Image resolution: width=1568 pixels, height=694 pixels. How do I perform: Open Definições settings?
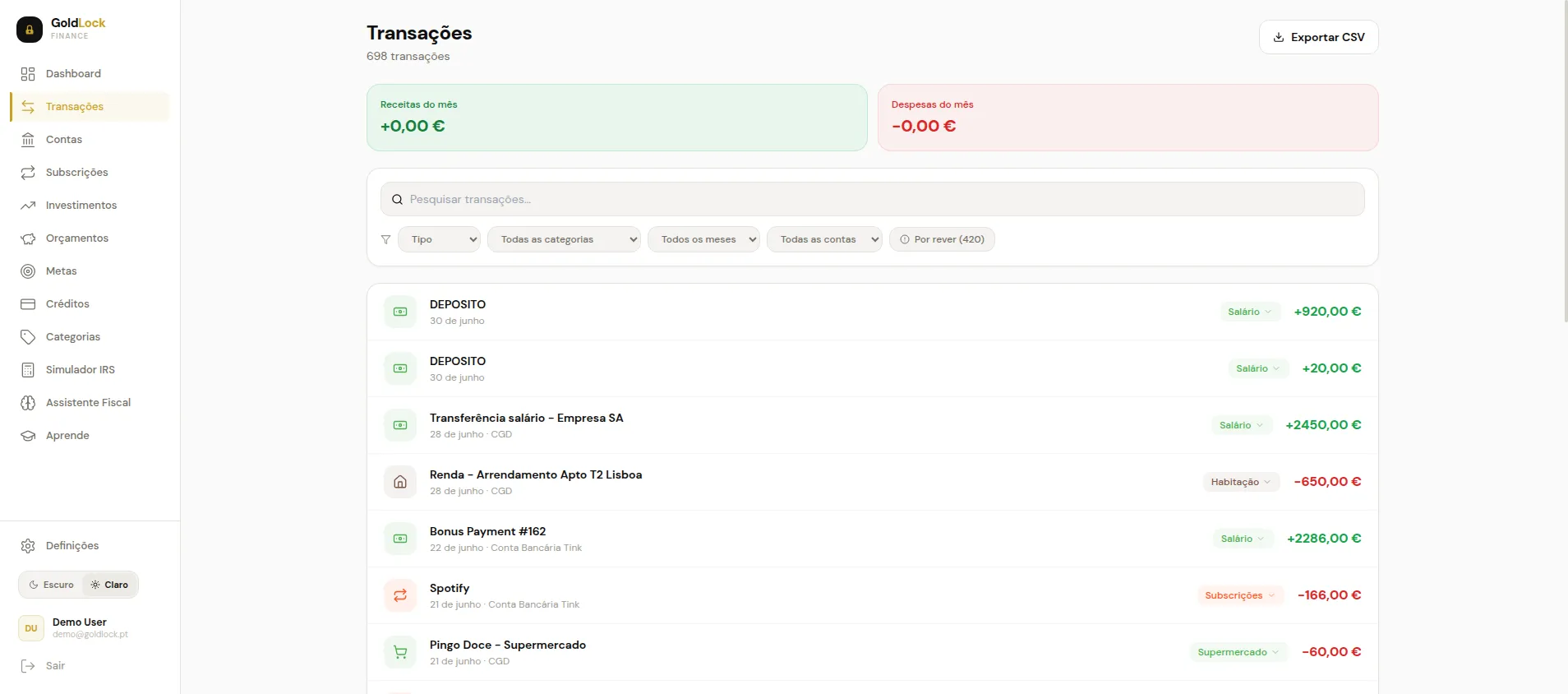[90, 546]
